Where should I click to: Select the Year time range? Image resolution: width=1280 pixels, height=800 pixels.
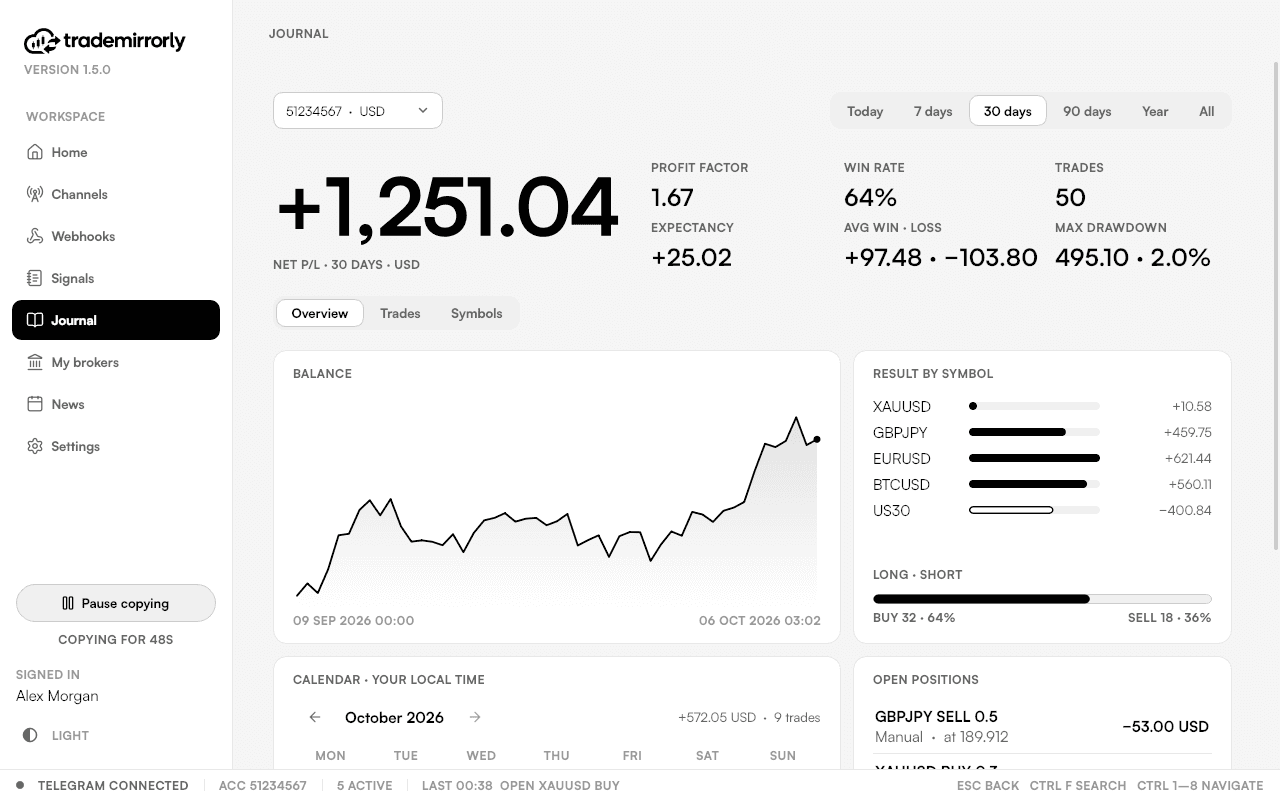[1155, 111]
